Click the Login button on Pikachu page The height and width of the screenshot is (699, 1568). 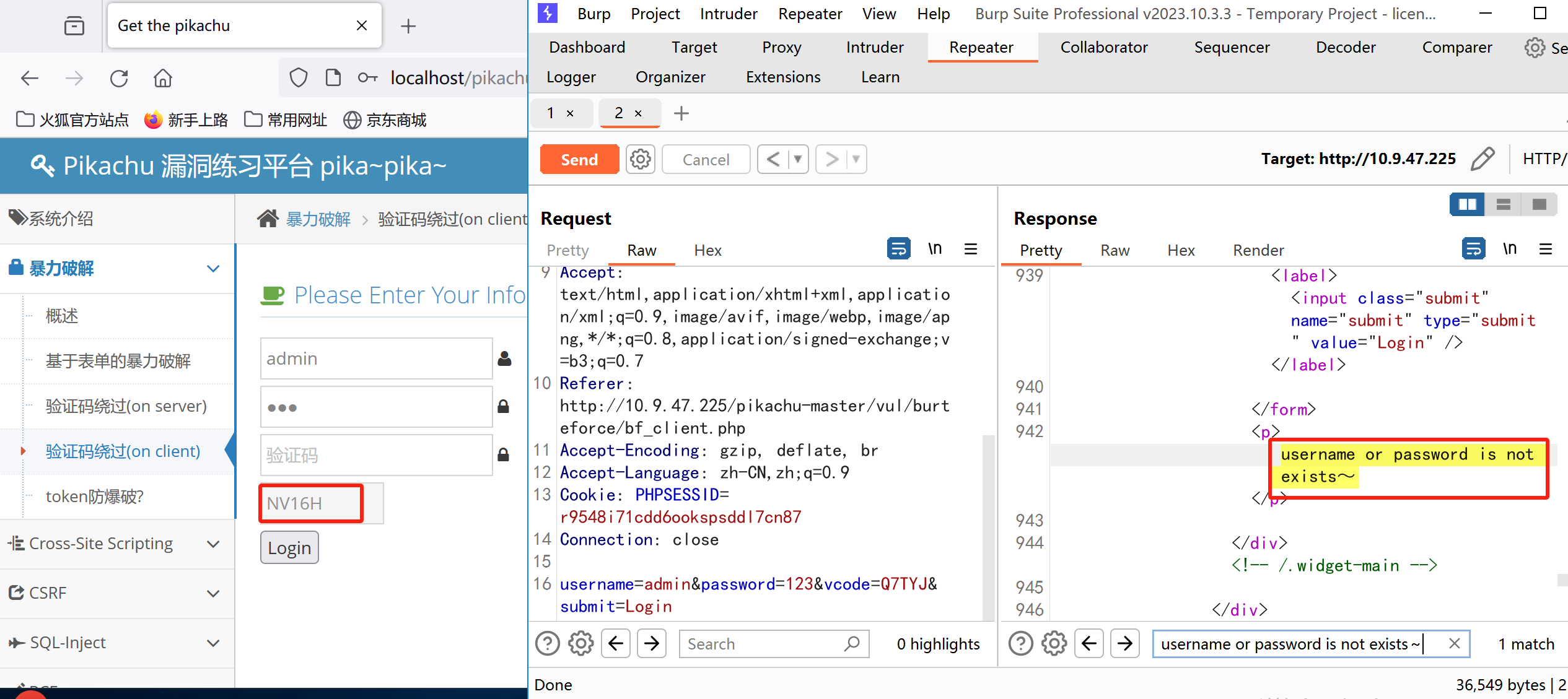coord(289,547)
